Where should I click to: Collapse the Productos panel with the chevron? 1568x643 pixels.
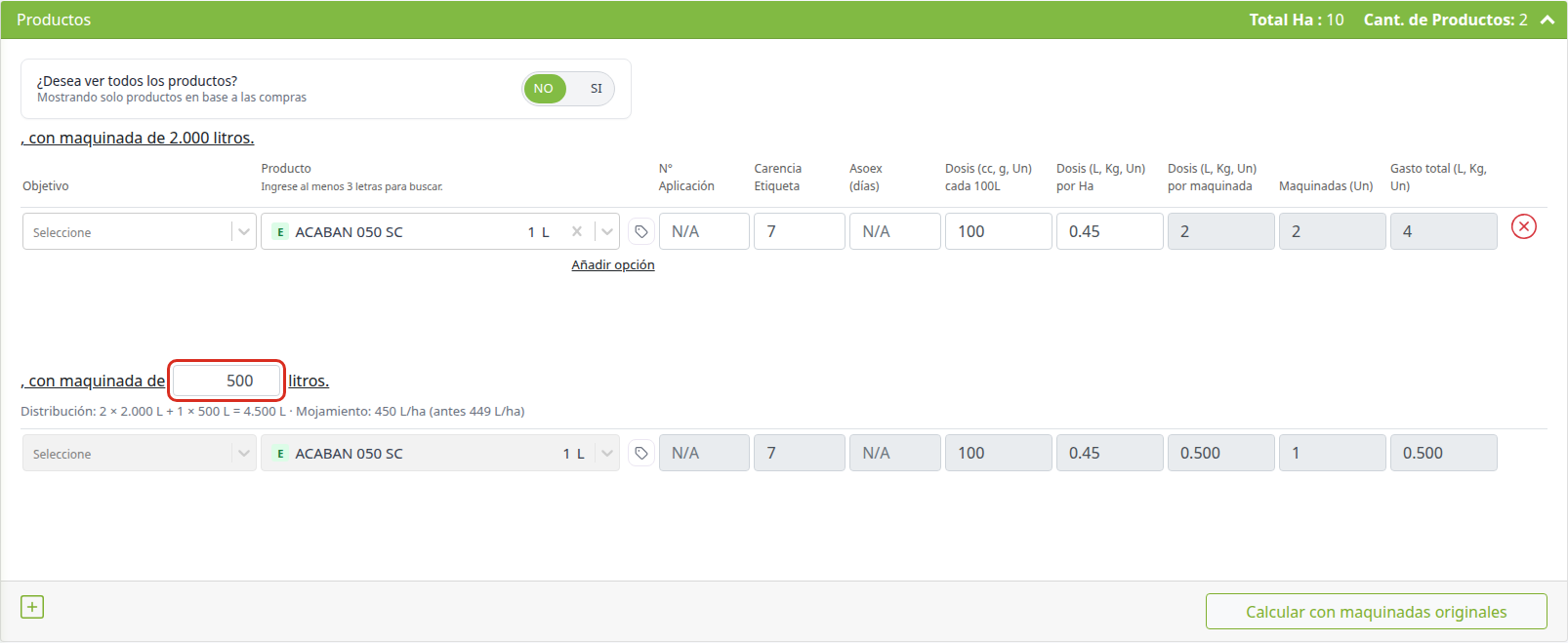[x=1547, y=20]
